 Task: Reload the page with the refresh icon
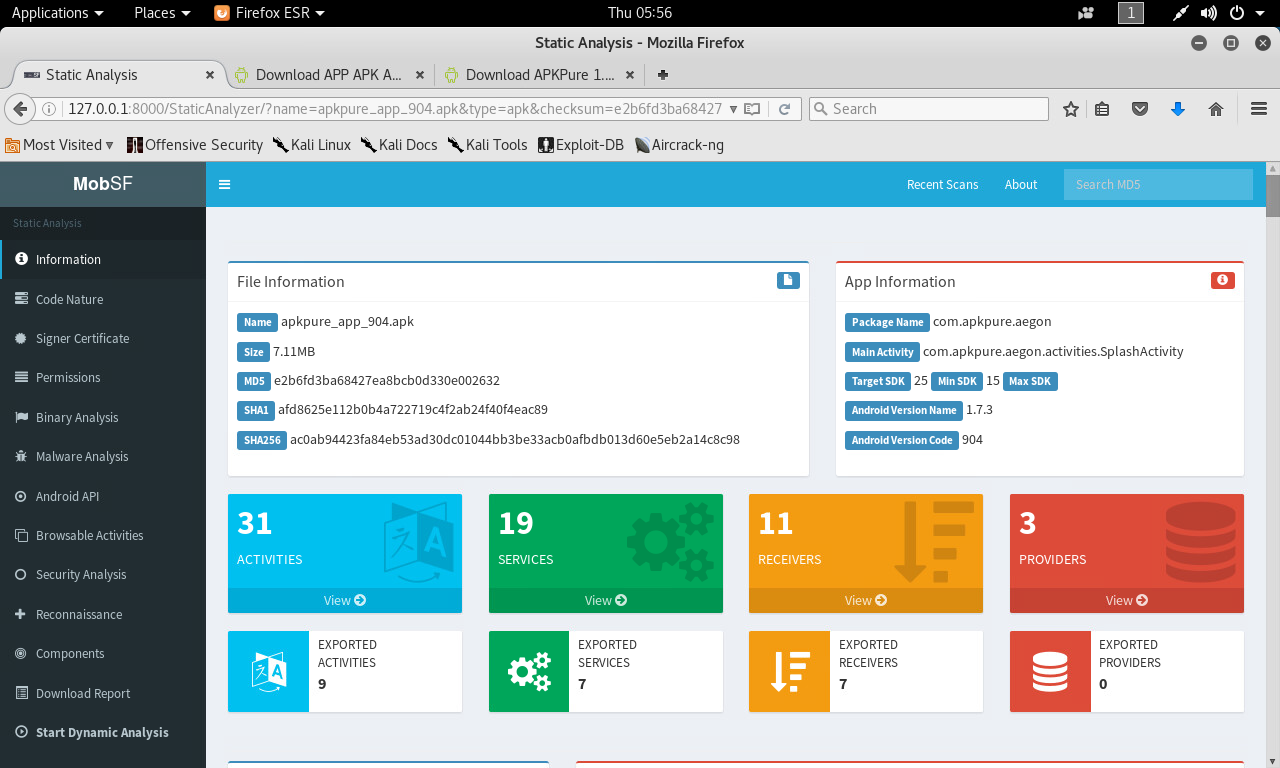point(785,109)
